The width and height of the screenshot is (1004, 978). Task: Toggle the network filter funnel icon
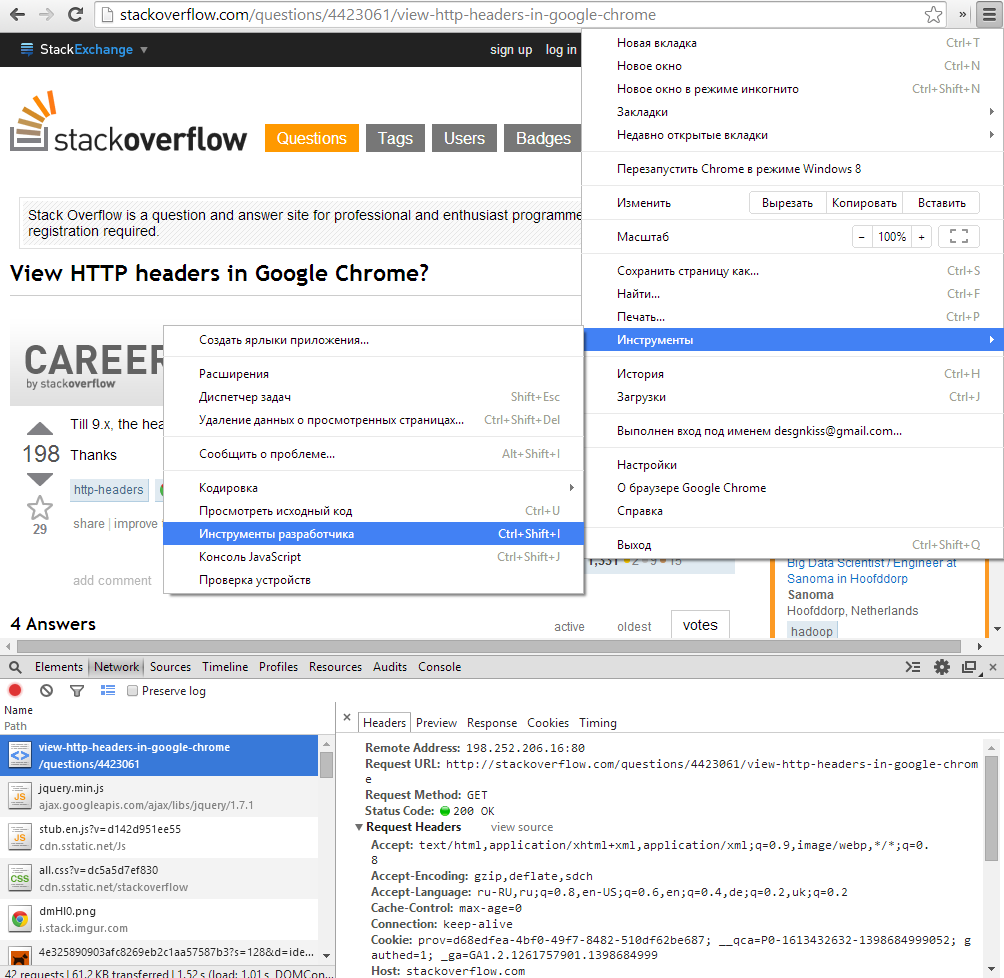[x=77, y=690]
